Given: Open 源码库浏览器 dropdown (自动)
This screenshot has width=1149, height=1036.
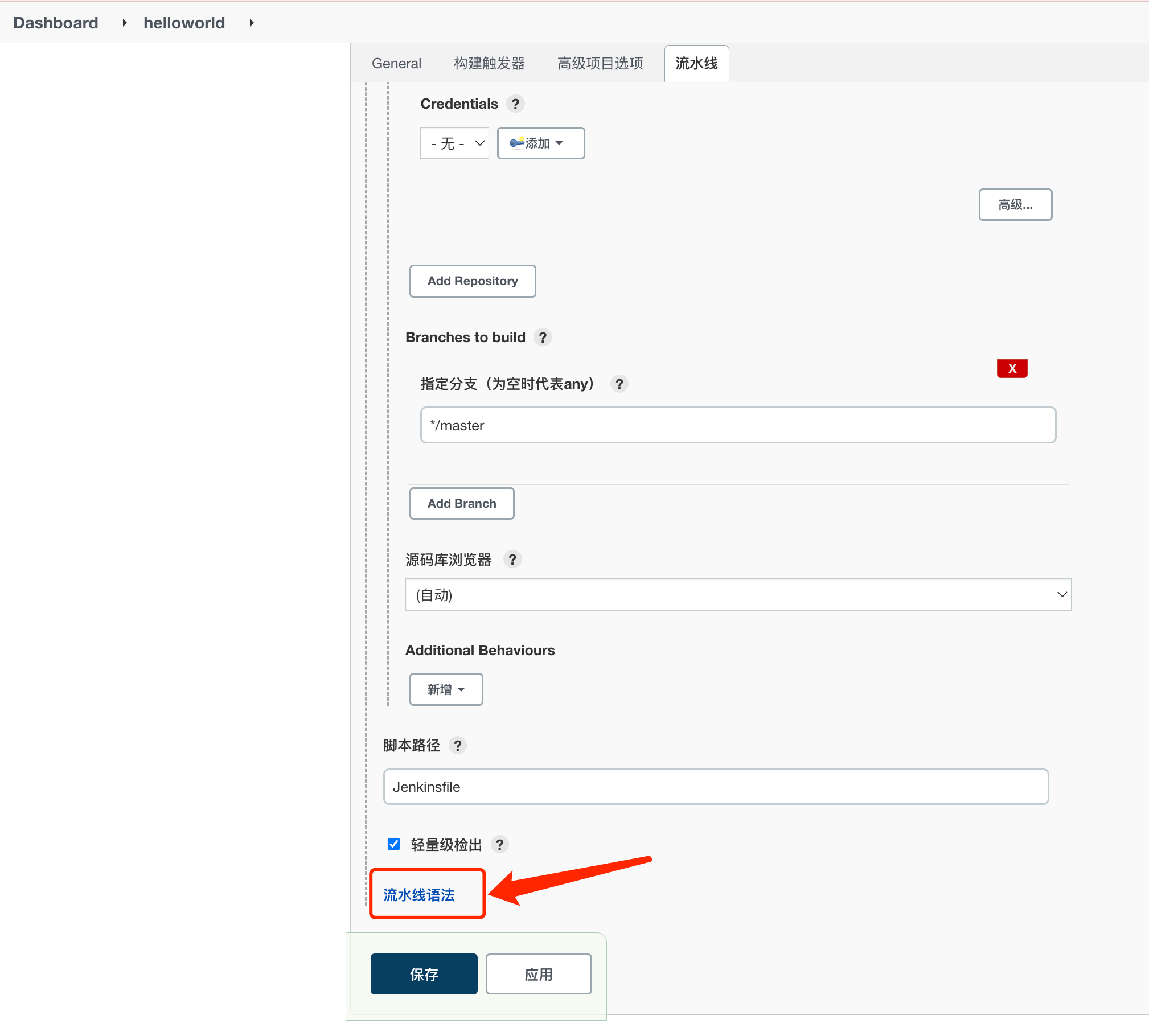Looking at the screenshot, I should coord(738,595).
